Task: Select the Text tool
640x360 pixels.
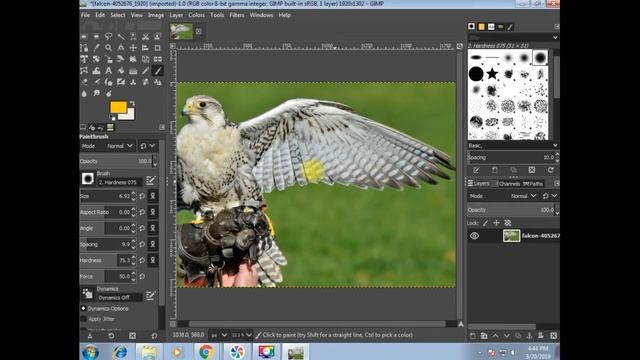Action: [x=109, y=71]
